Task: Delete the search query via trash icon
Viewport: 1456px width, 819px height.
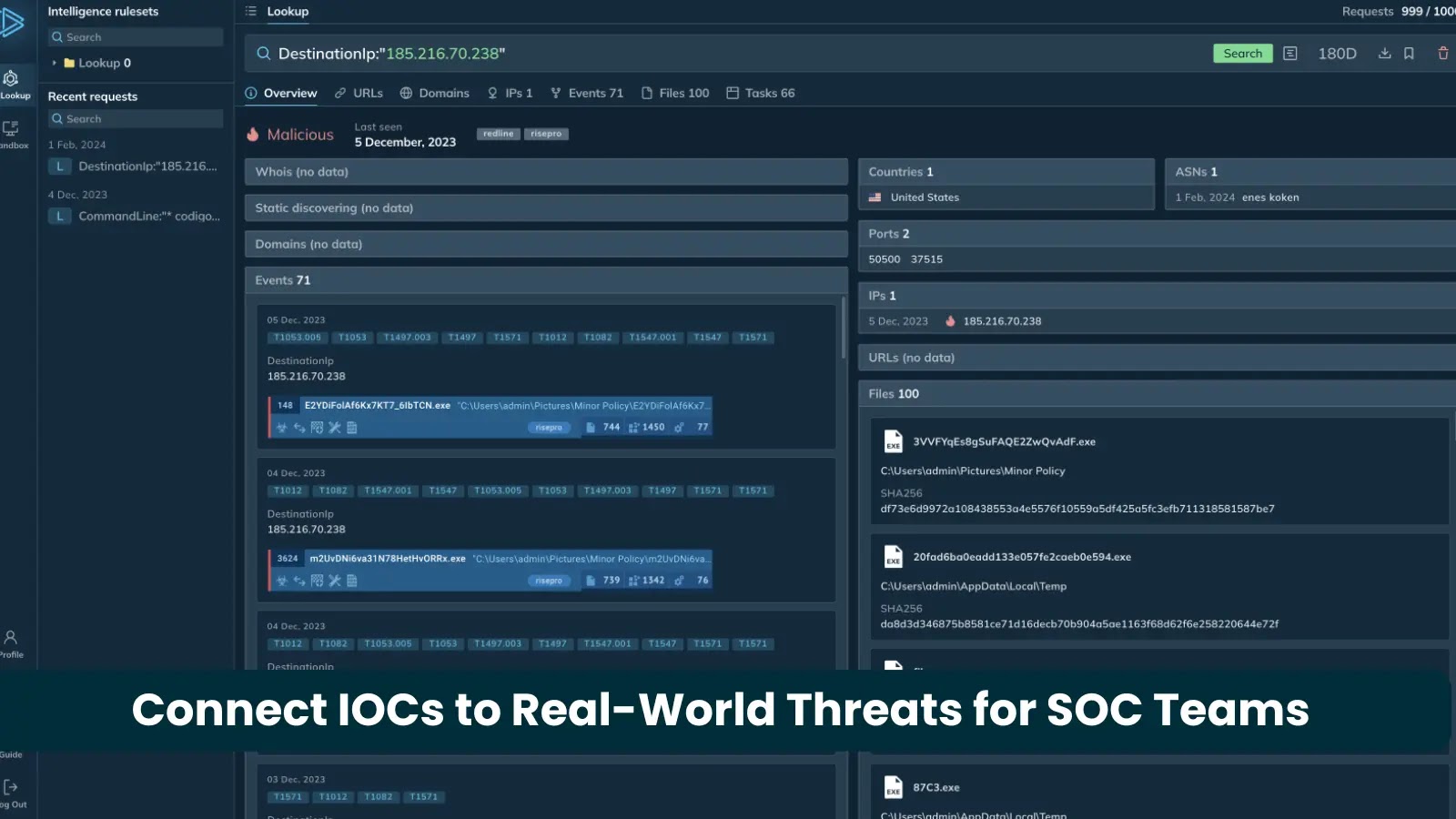Action: pyautogui.click(x=1442, y=54)
